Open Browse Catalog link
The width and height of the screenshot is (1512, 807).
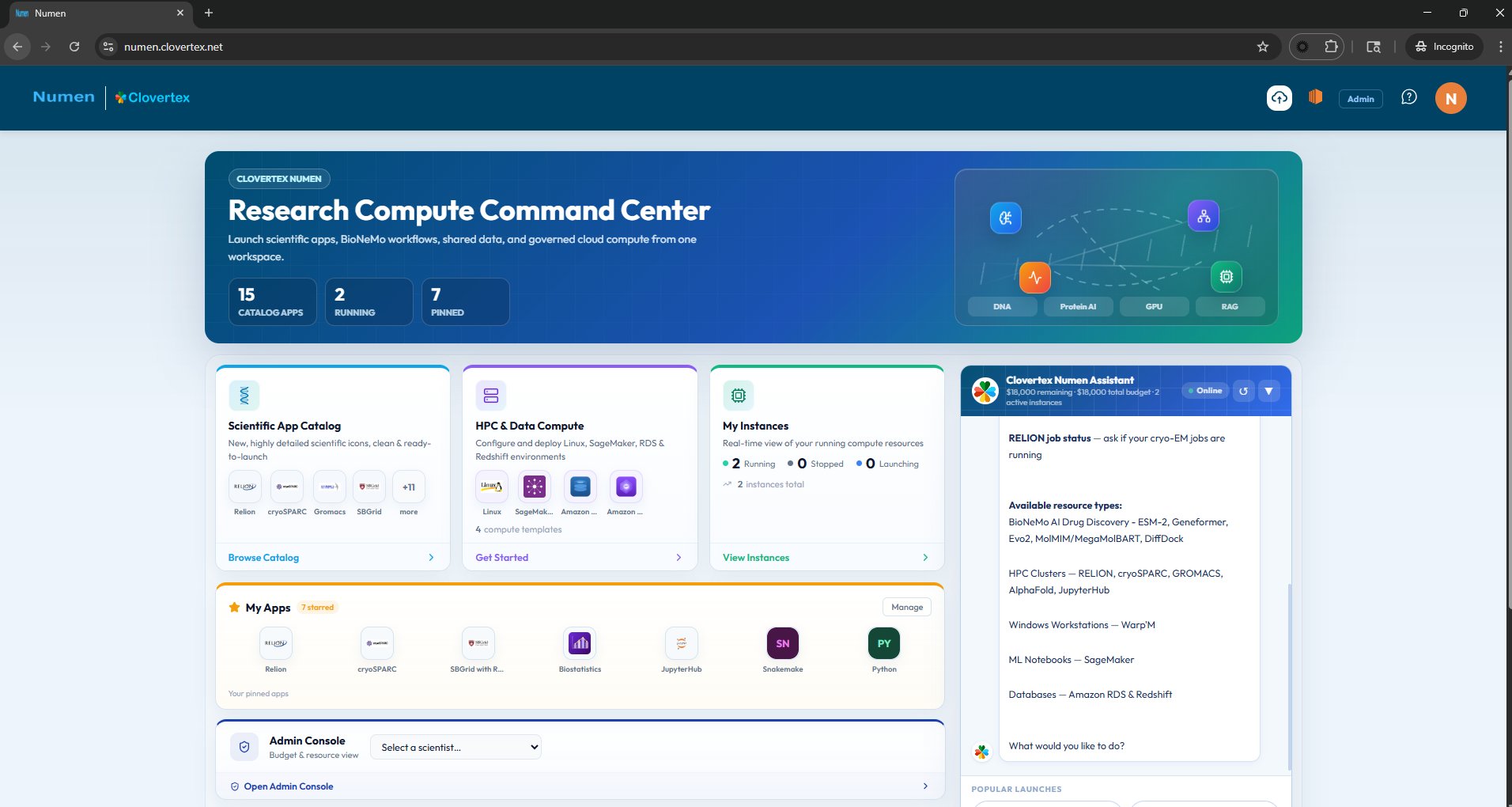tap(263, 558)
